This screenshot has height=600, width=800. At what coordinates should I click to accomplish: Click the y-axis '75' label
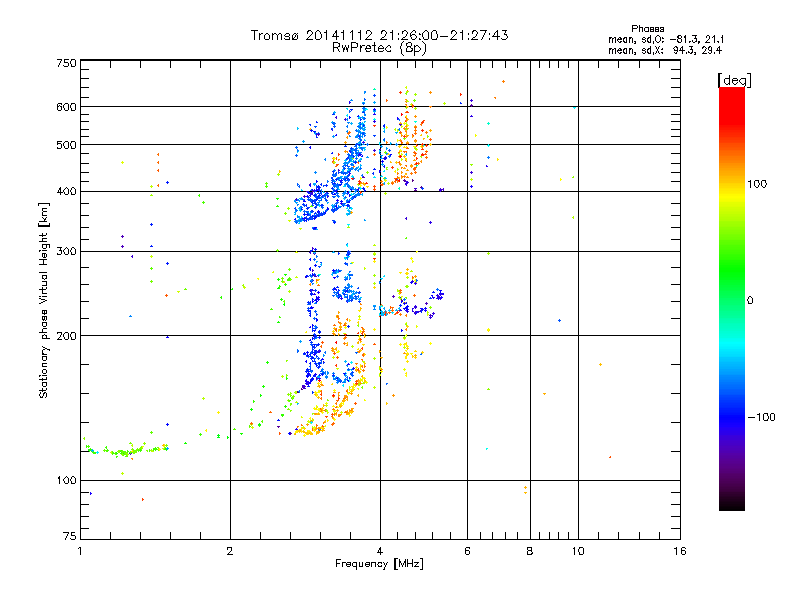point(70,536)
